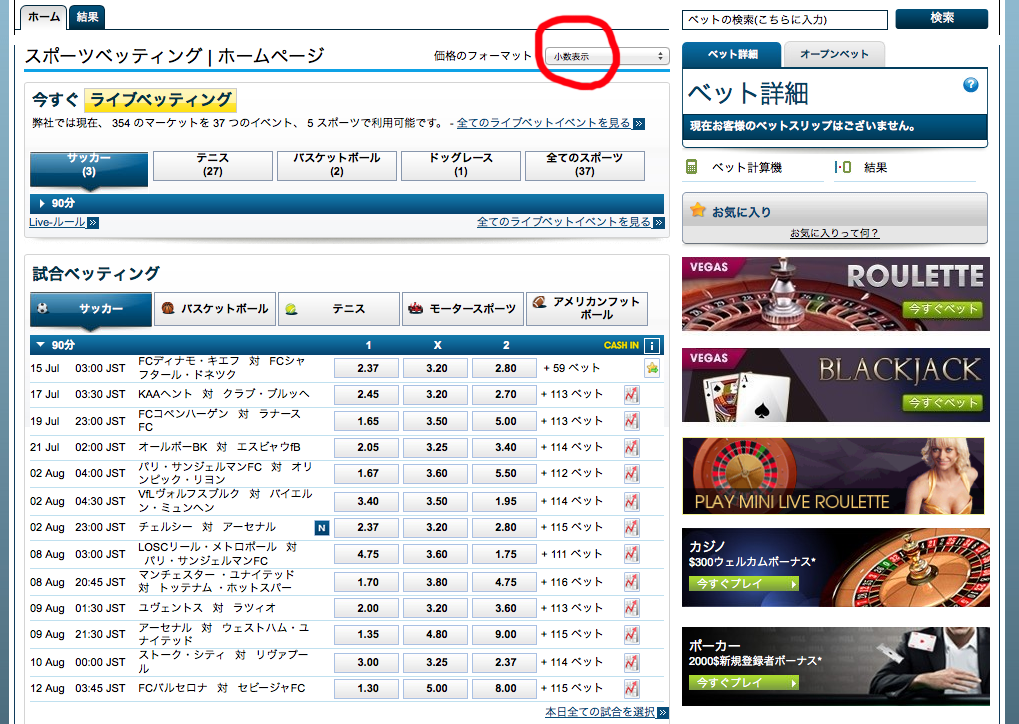
Task: Open the price format (小数表示) dropdown
Action: (607, 56)
